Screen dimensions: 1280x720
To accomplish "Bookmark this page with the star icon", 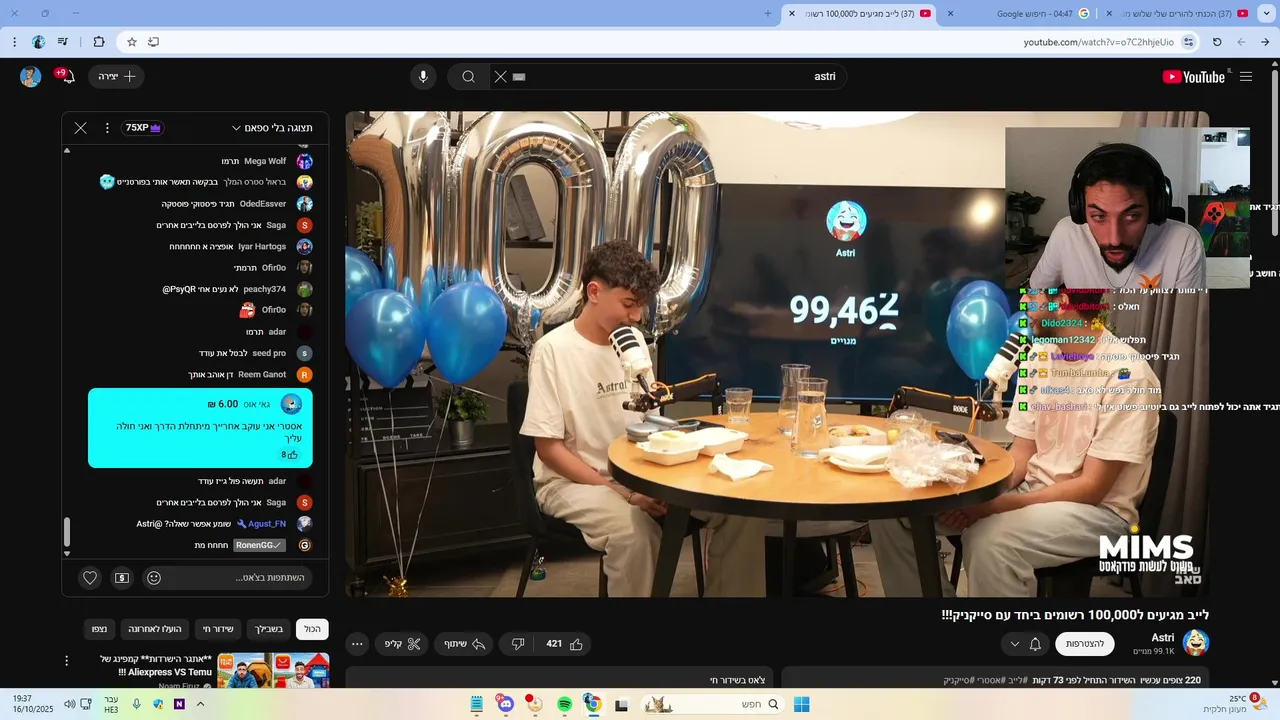I will pos(131,42).
